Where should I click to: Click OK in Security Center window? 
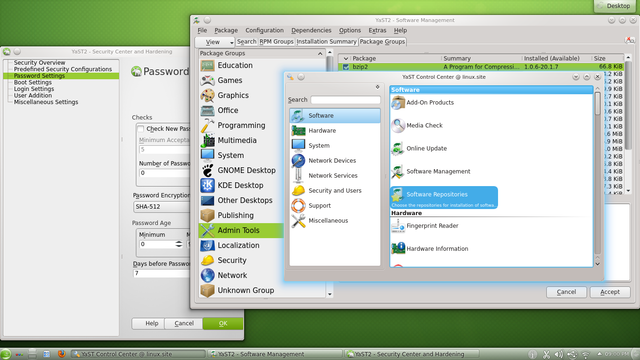pyautogui.click(x=223, y=323)
